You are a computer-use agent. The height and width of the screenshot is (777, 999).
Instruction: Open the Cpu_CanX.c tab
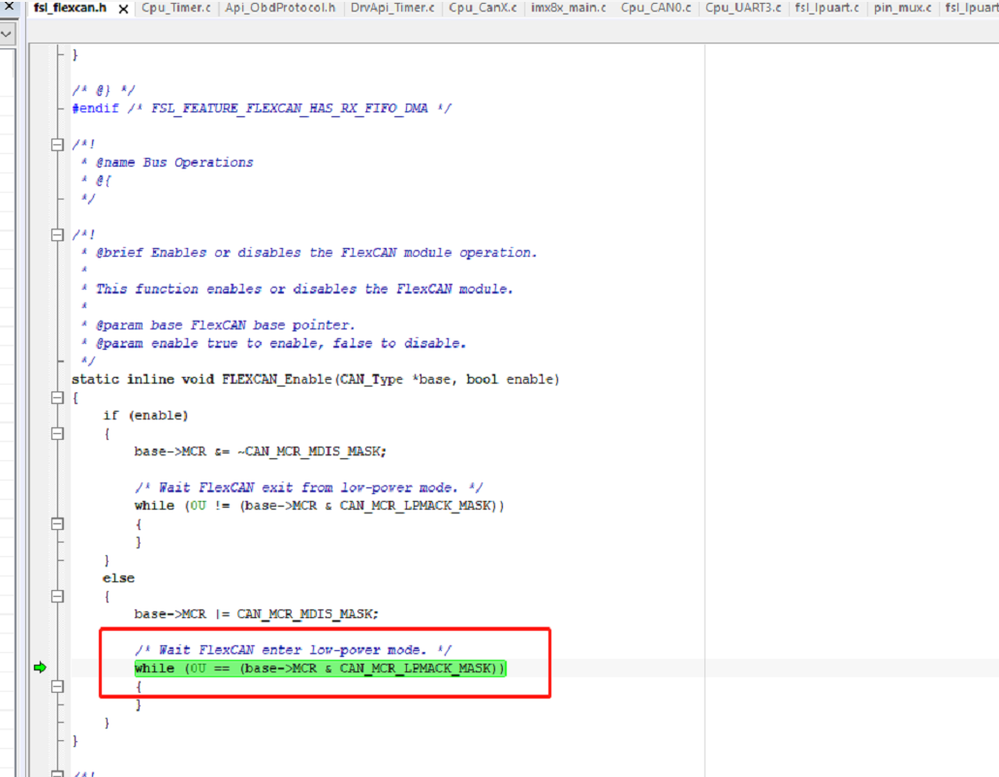tap(482, 8)
